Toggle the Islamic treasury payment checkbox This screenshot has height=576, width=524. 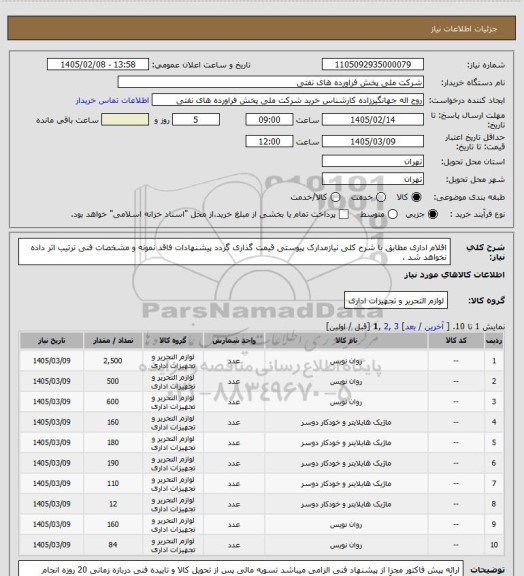coord(344,214)
